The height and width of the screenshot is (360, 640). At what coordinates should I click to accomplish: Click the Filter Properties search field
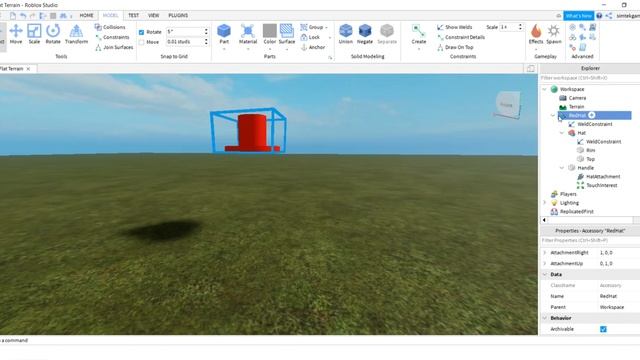coord(590,240)
